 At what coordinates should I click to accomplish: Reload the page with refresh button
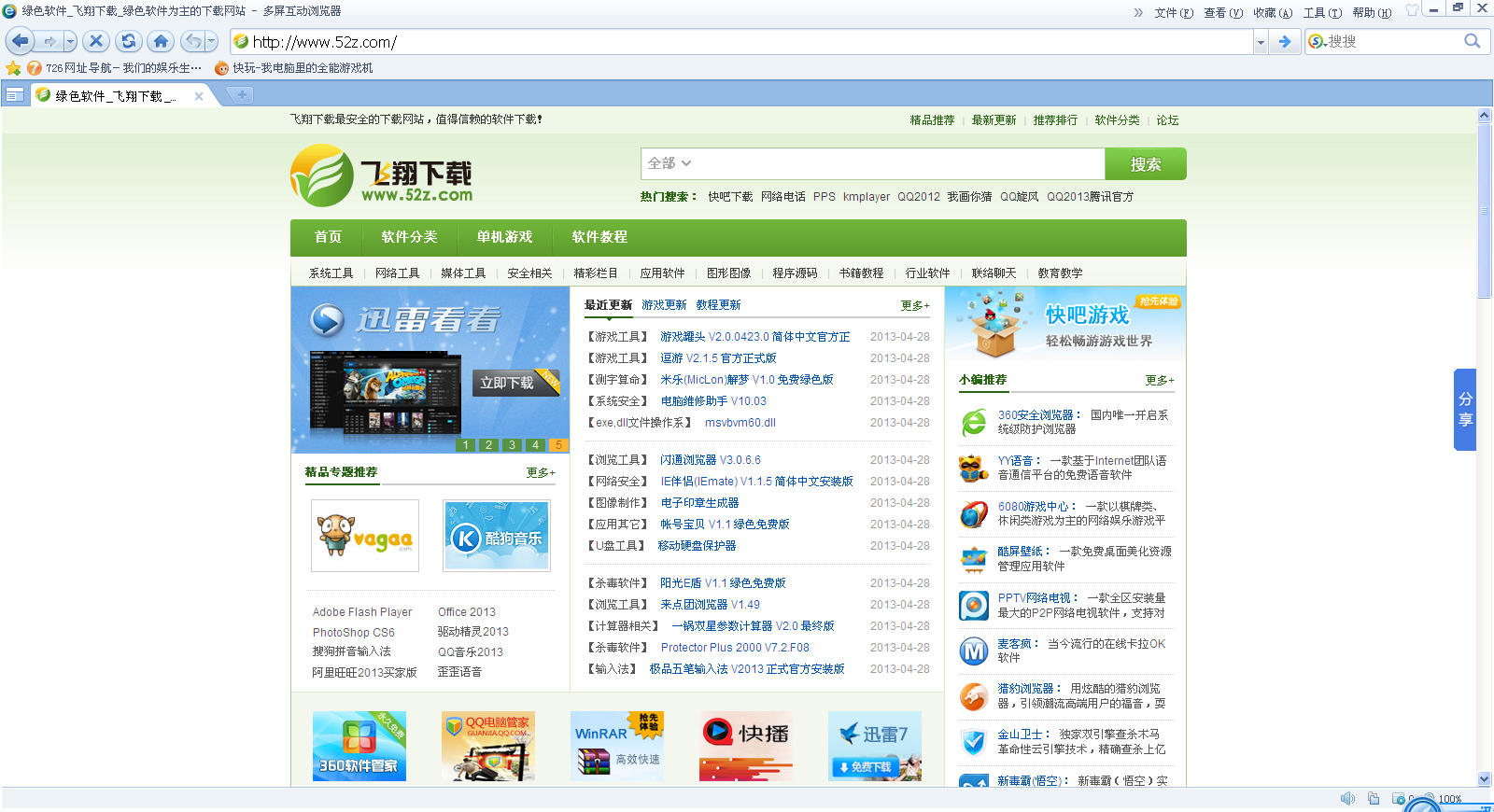click(x=128, y=41)
